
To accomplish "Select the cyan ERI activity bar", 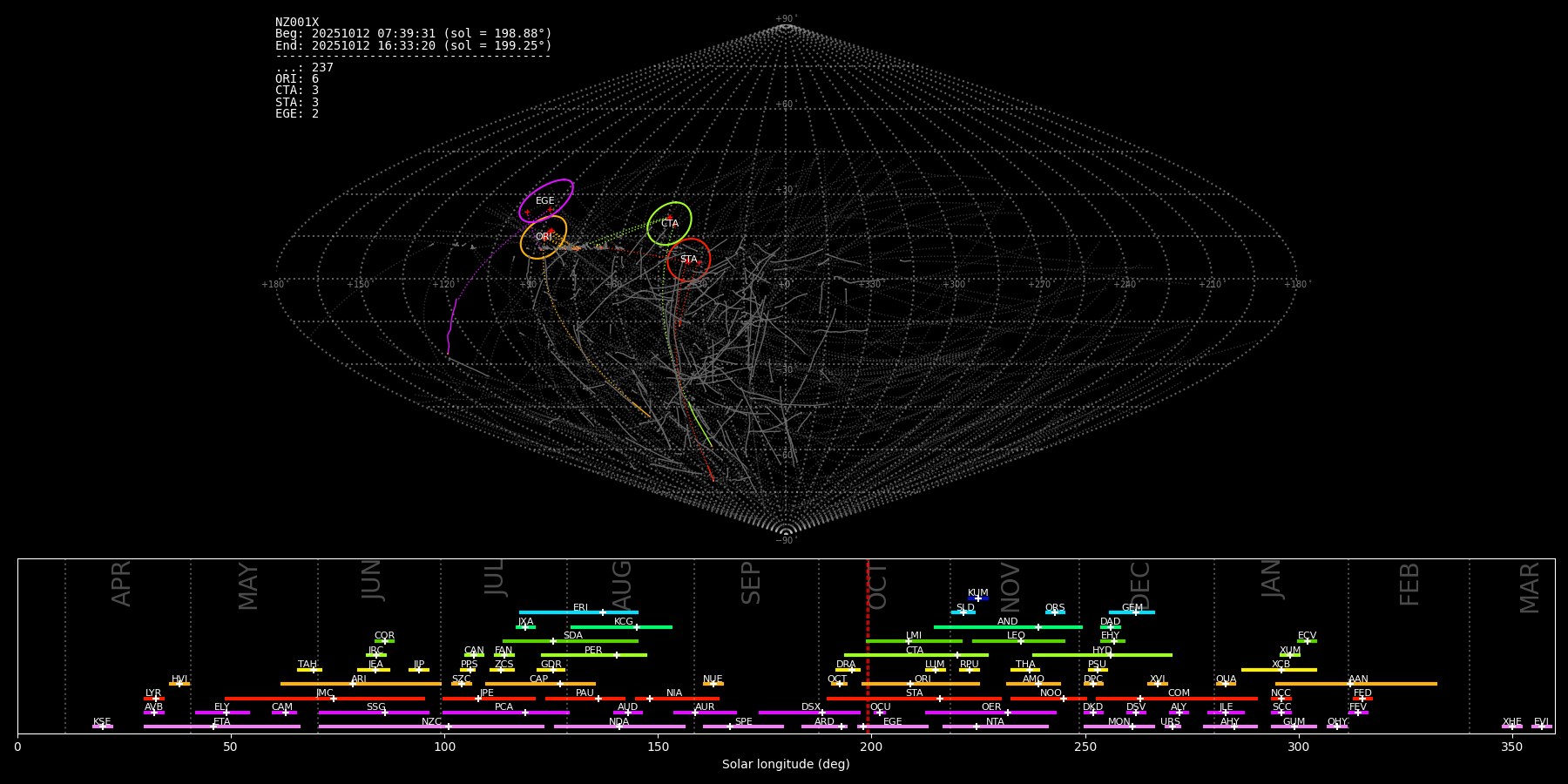I will pos(578,612).
